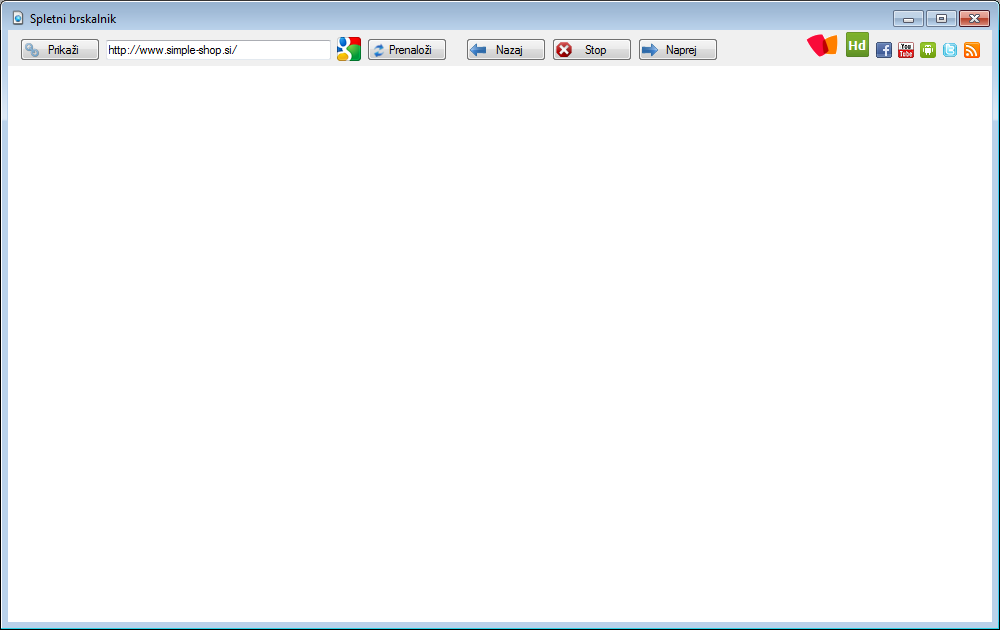Open Google search icon
Image resolution: width=1000 pixels, height=630 pixels.
[x=349, y=49]
